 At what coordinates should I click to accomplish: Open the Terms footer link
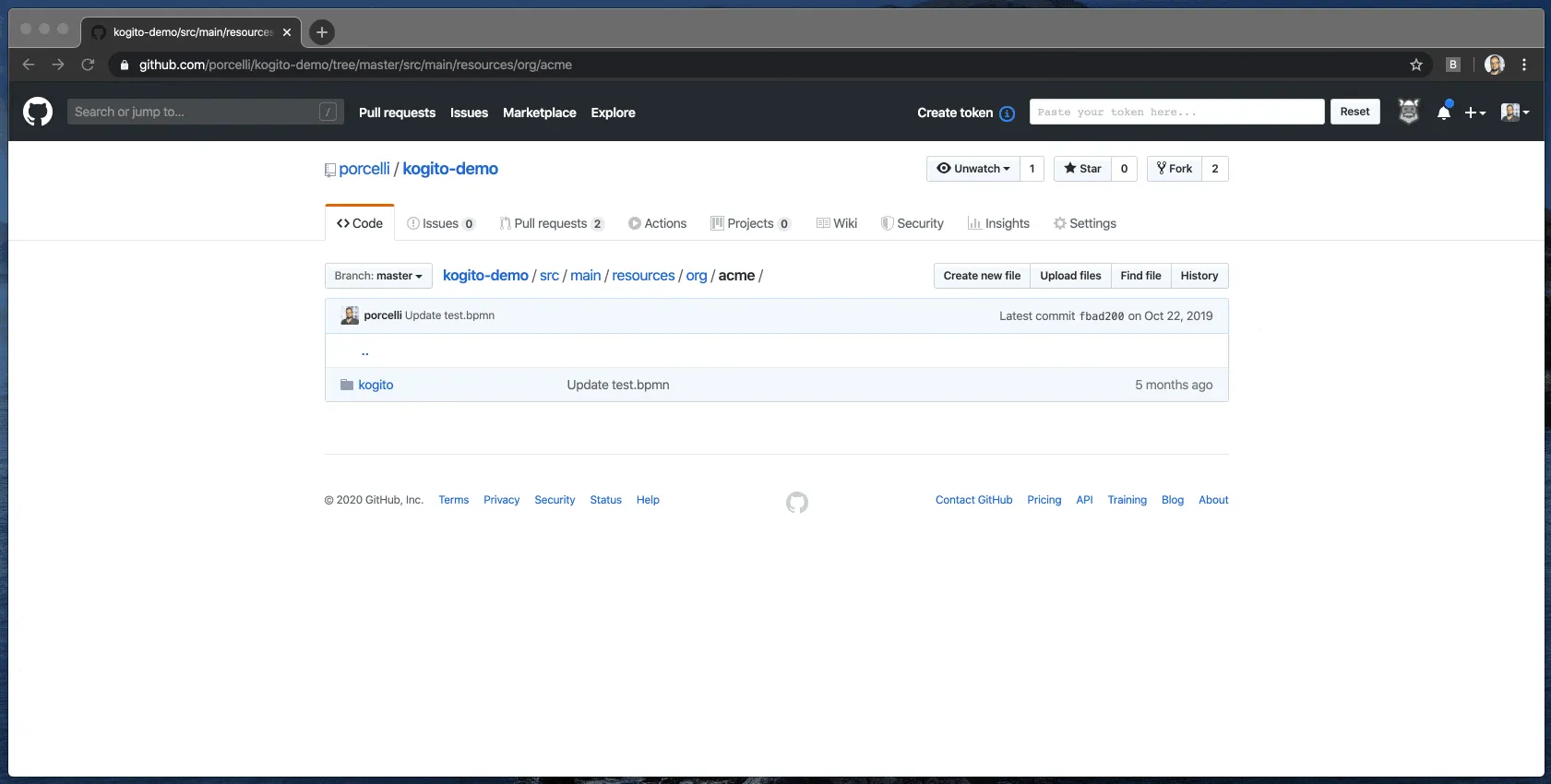[454, 500]
